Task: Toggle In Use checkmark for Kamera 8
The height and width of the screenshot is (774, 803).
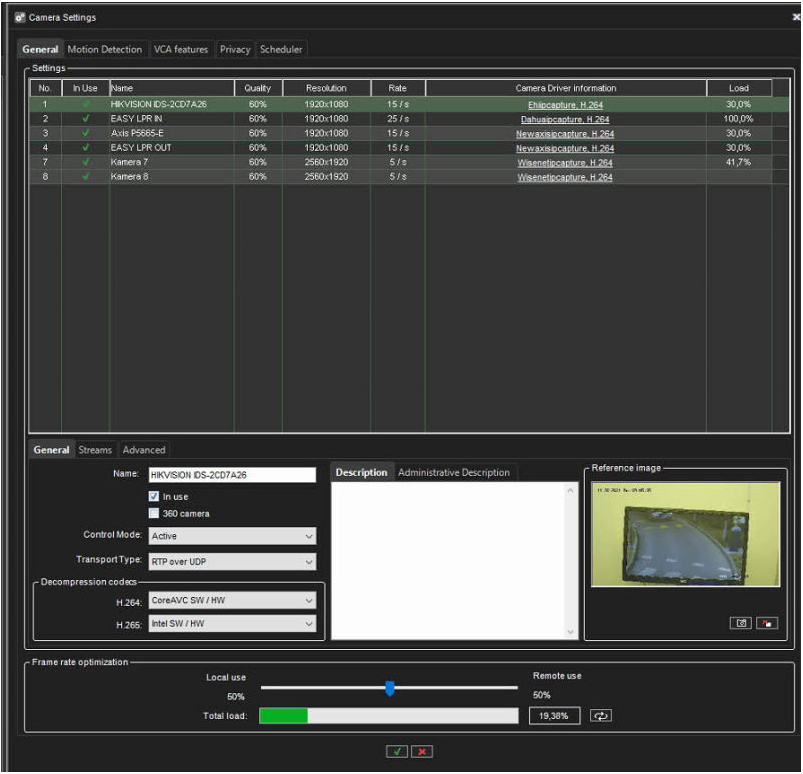Action: 85,177
